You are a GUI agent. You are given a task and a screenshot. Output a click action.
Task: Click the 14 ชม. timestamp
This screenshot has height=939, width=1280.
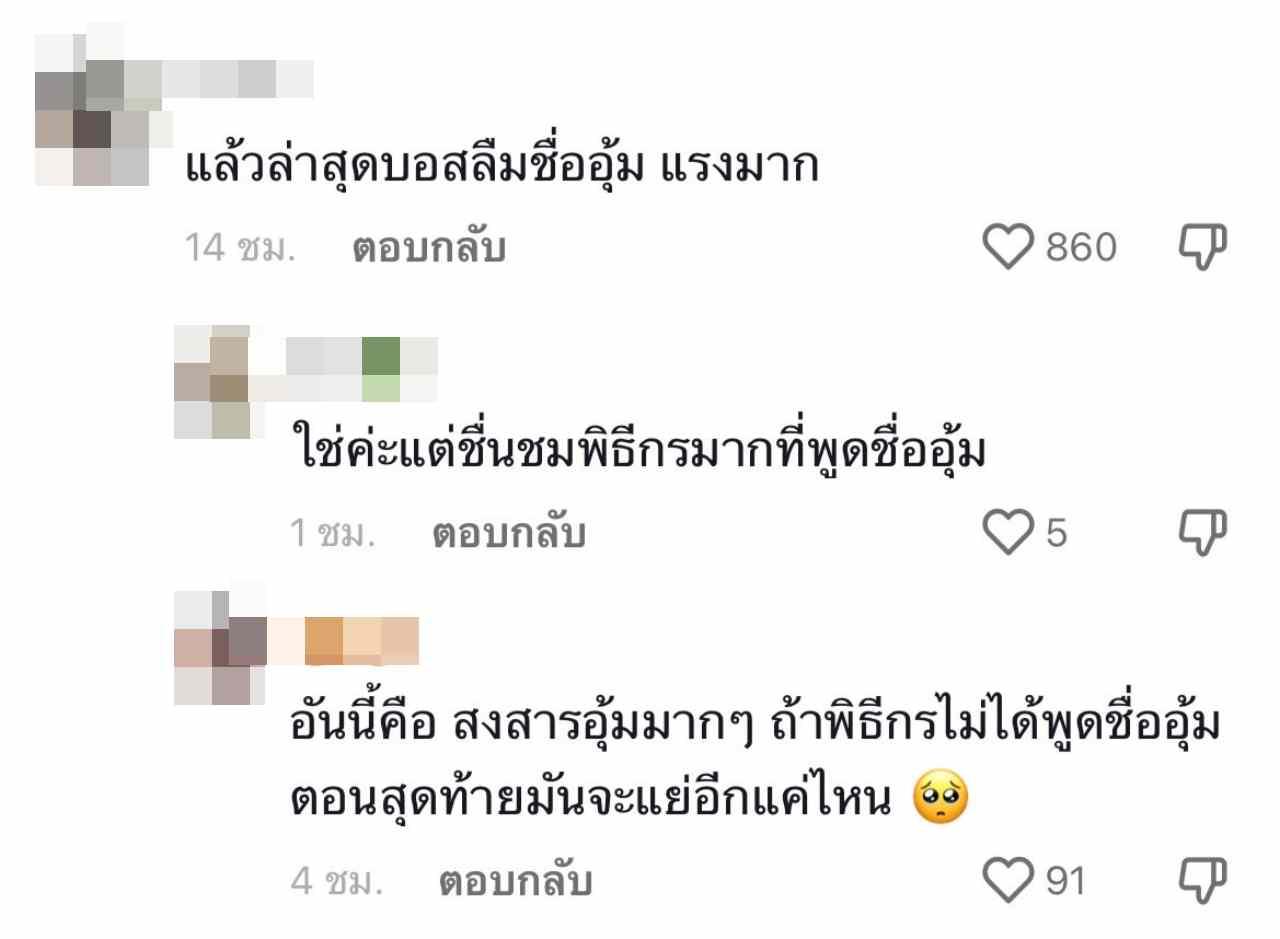click(241, 248)
